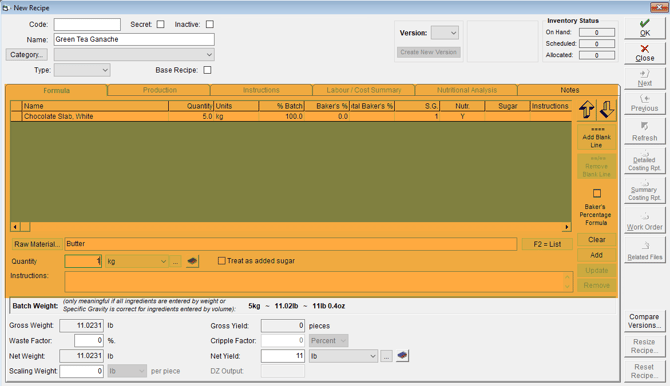Click ellipsis button next to Net Yield units
This screenshot has width=670, height=386.
click(386, 356)
